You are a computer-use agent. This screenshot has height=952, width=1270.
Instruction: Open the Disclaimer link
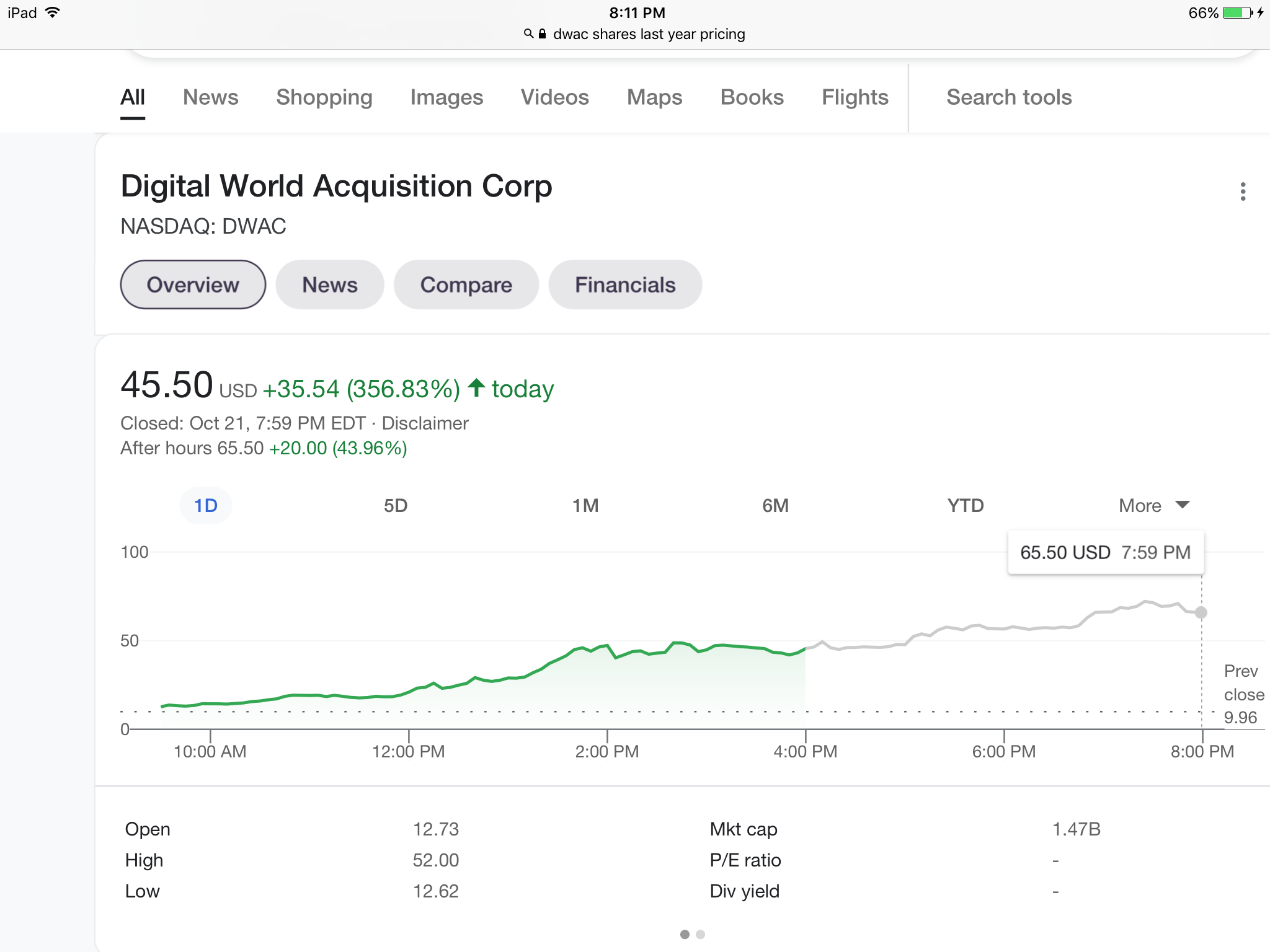425,423
